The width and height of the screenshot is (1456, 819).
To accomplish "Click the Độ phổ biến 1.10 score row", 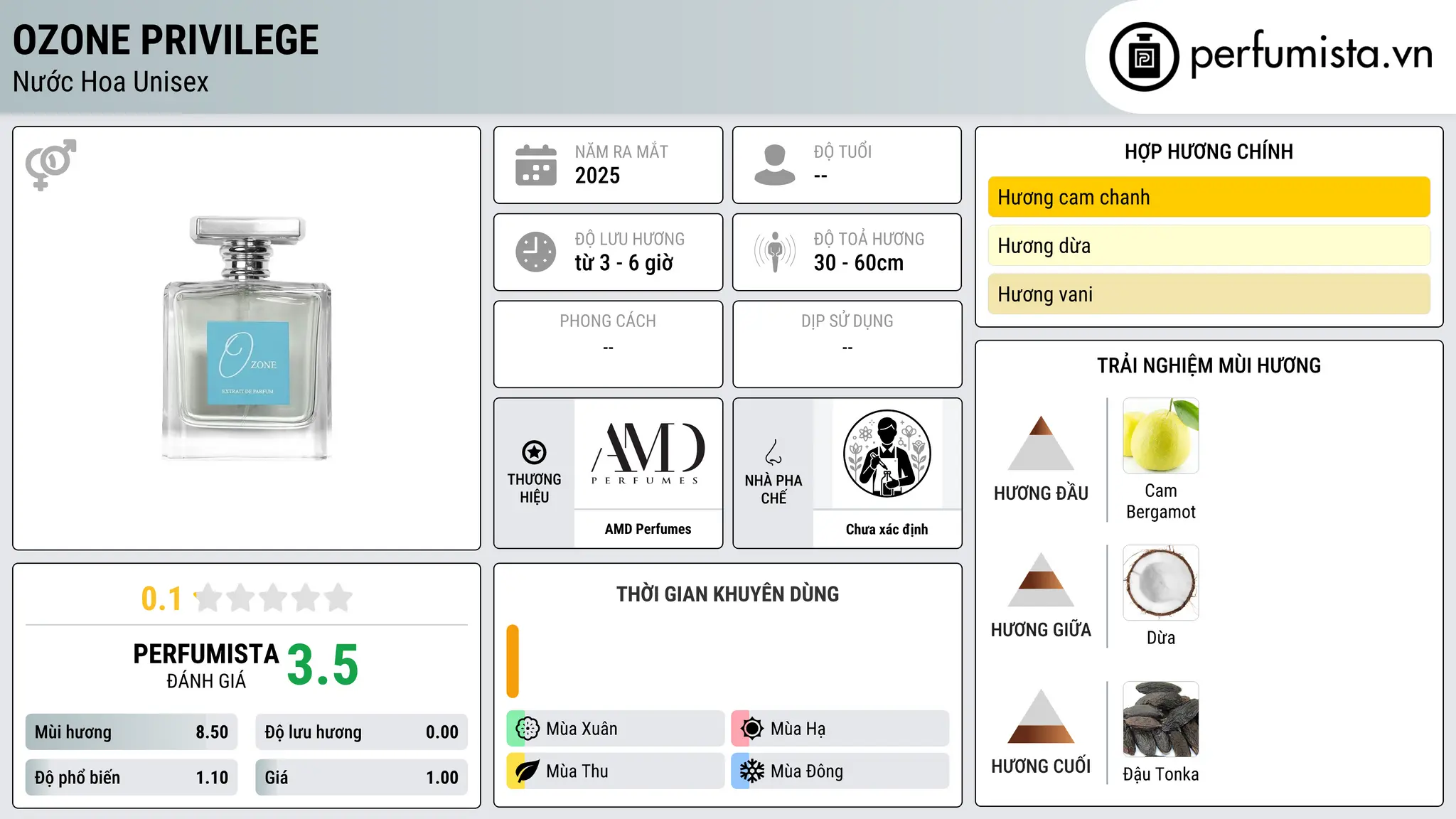I will pos(132,778).
